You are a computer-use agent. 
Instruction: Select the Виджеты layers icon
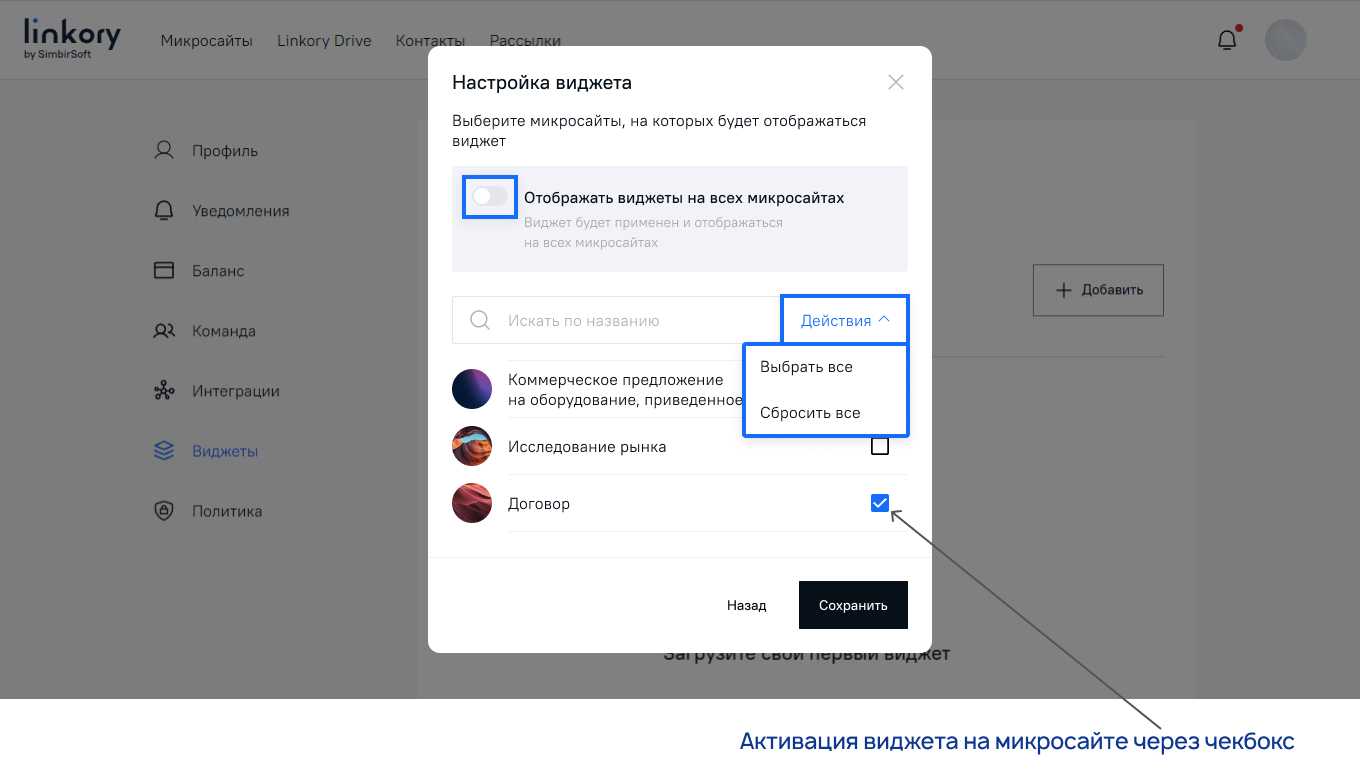tap(162, 450)
